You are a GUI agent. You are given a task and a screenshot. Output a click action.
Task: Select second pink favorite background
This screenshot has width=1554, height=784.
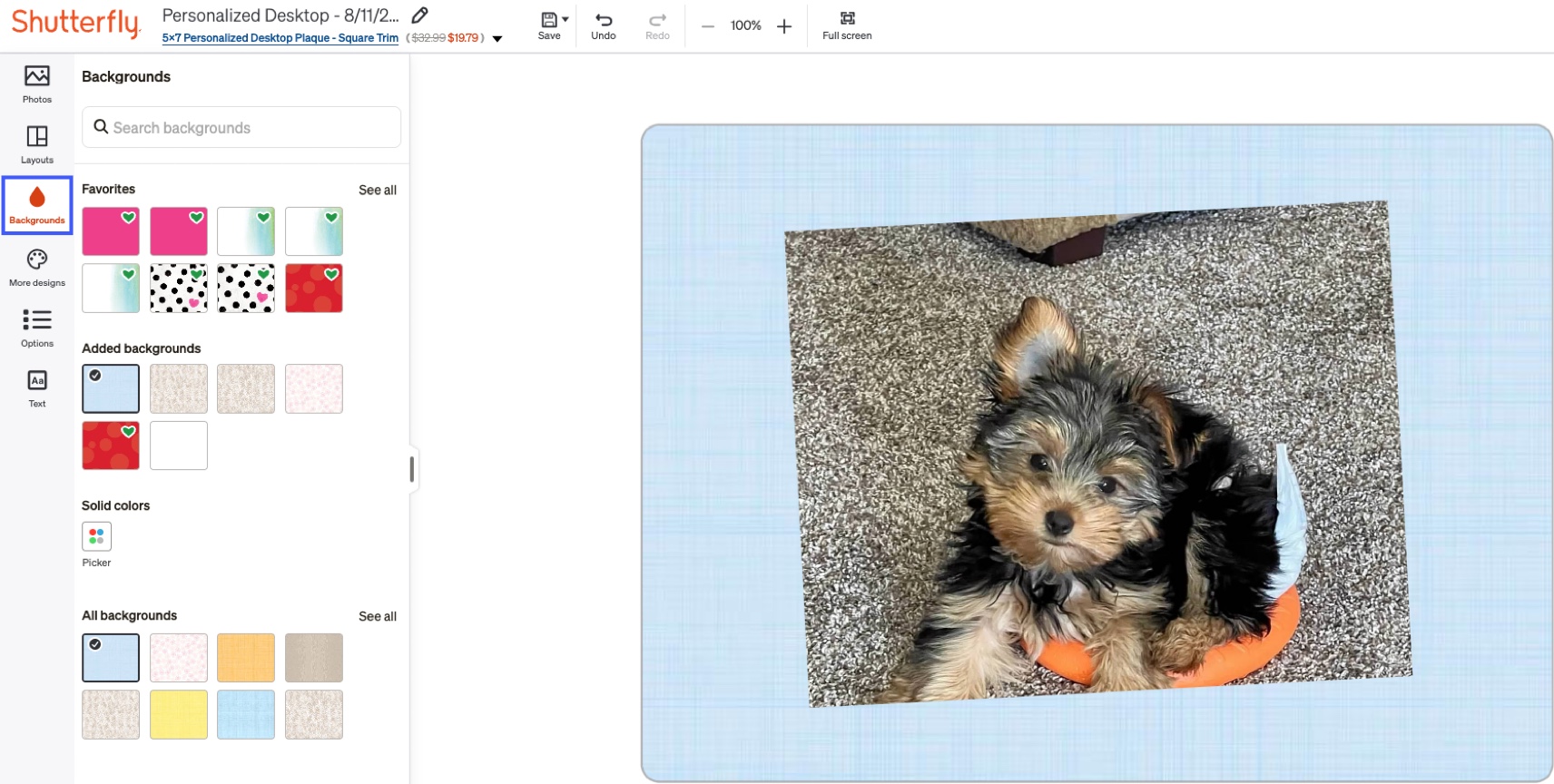pyautogui.click(x=178, y=231)
